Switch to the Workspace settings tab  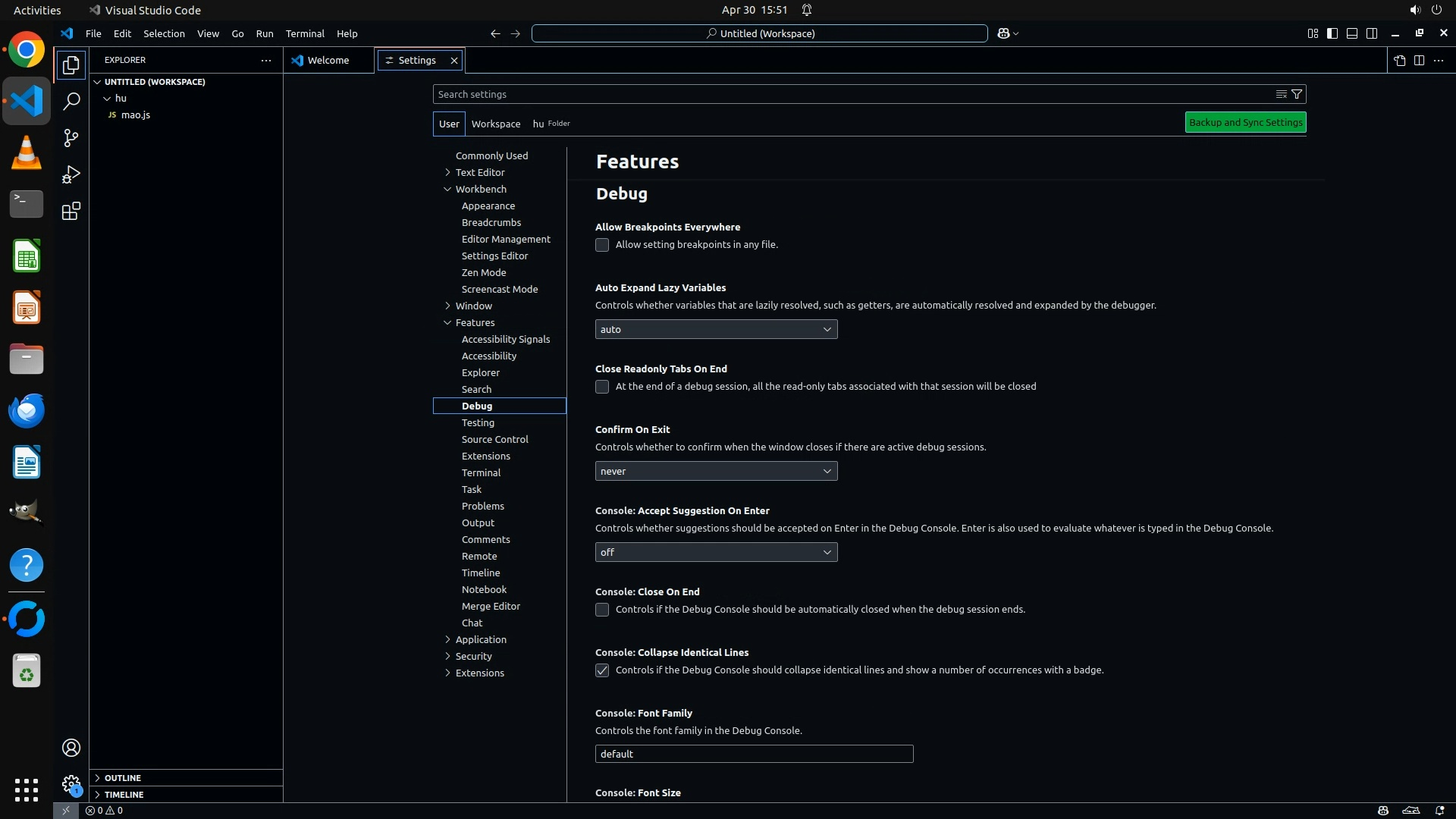[x=495, y=124]
